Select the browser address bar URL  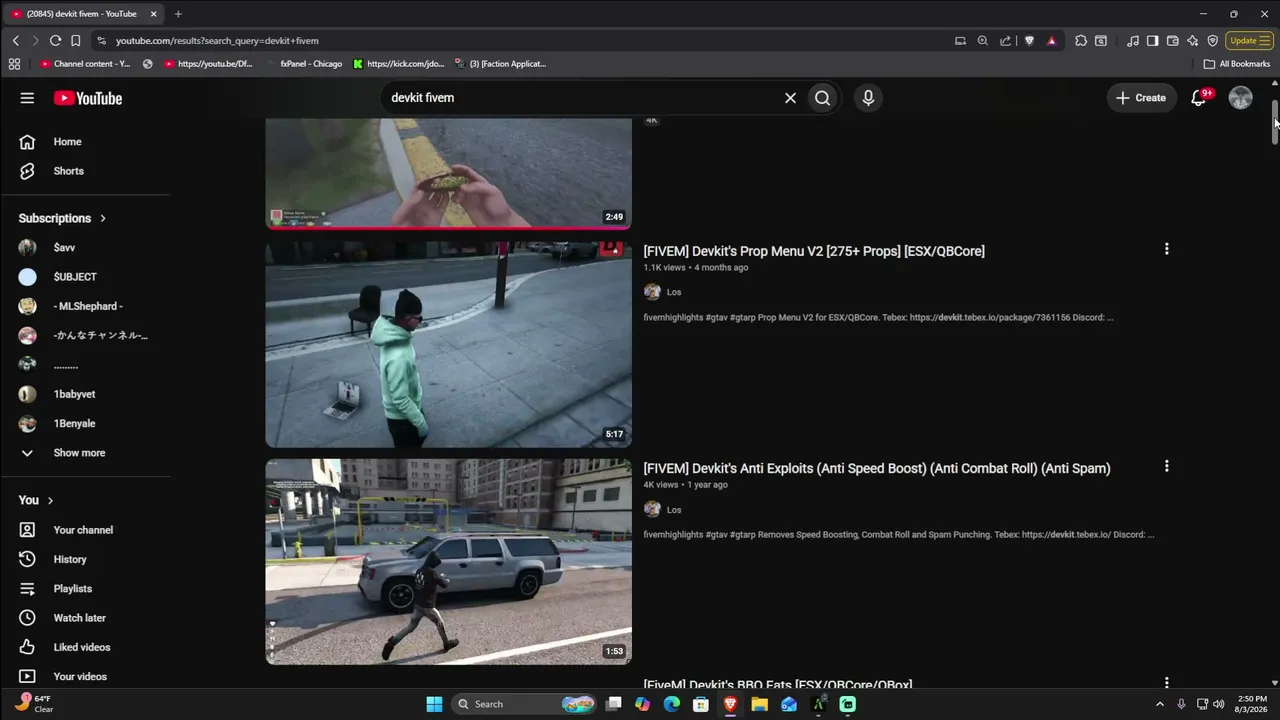coord(217,41)
